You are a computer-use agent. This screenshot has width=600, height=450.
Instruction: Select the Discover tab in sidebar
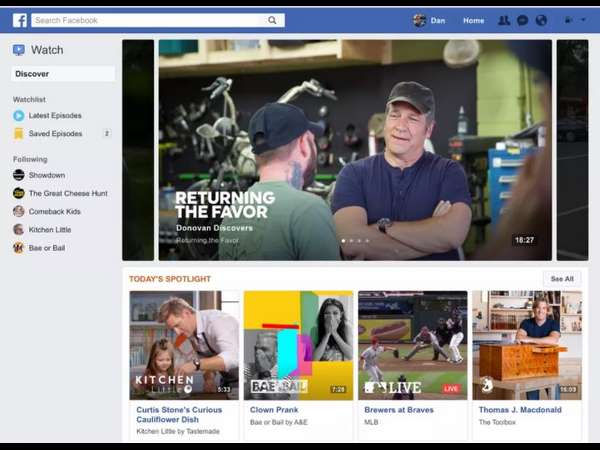pos(62,74)
